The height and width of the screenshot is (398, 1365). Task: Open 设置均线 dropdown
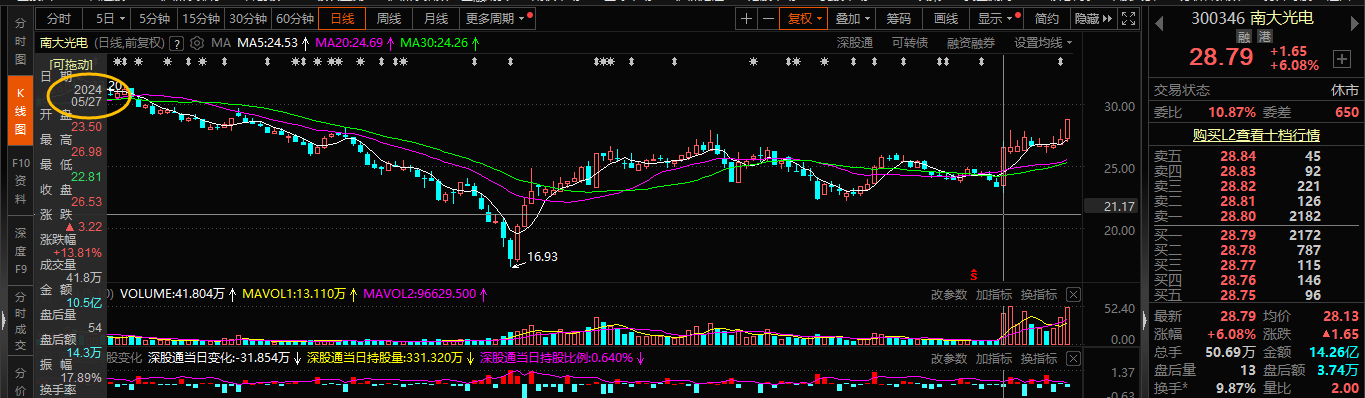pos(1043,43)
